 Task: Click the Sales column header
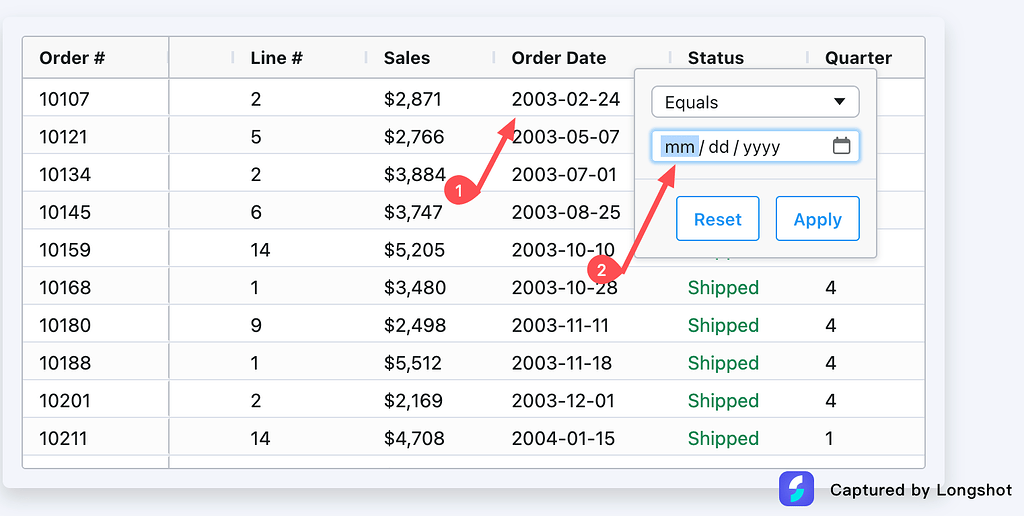pyautogui.click(x=407, y=58)
